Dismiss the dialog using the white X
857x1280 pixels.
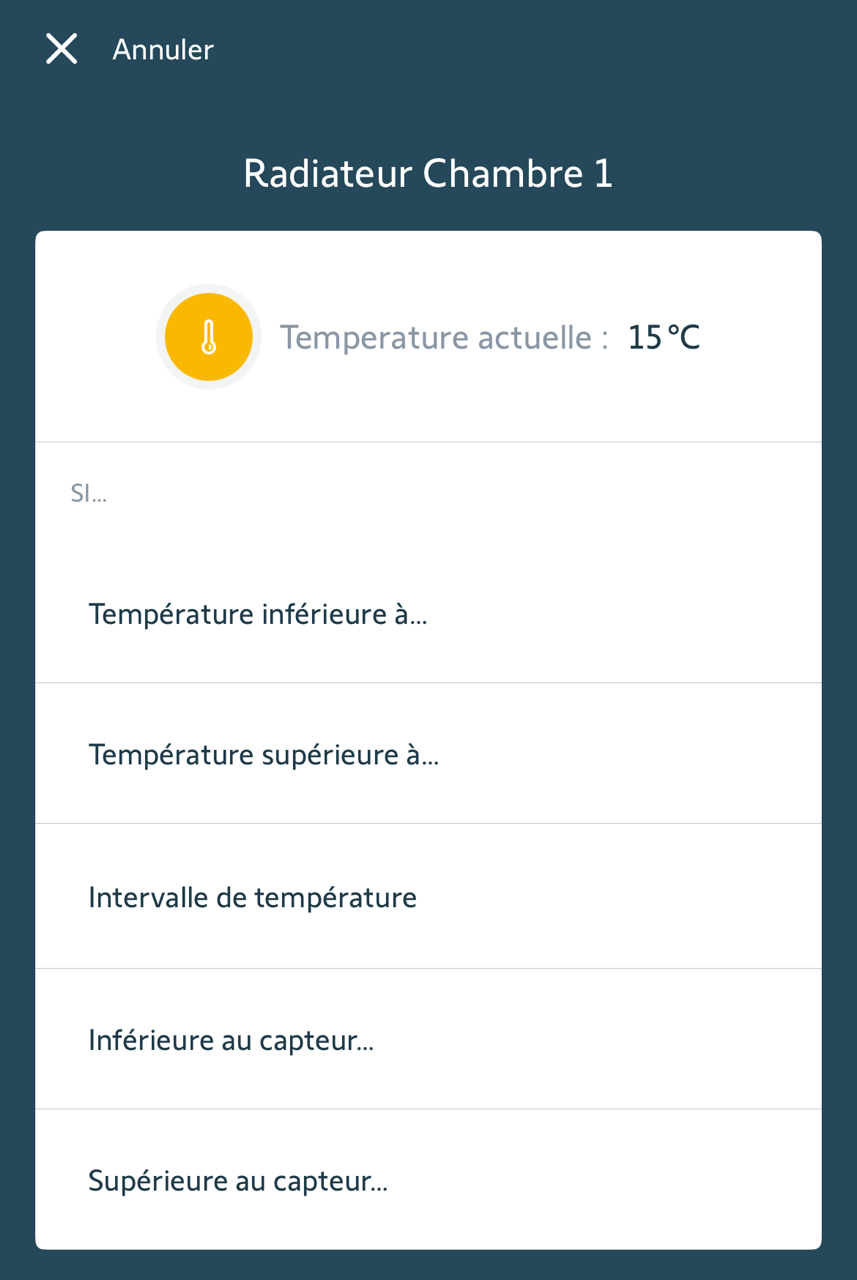pos(61,49)
